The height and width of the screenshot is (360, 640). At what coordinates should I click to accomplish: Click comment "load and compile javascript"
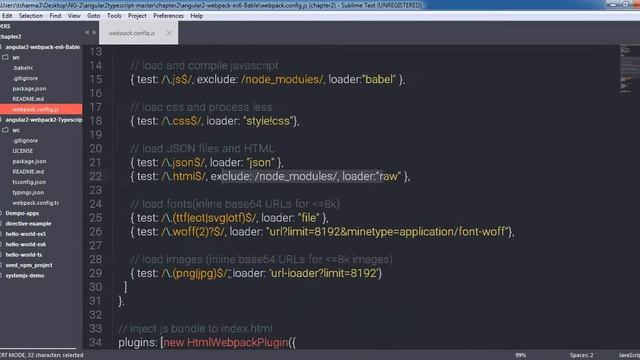[x=204, y=65]
